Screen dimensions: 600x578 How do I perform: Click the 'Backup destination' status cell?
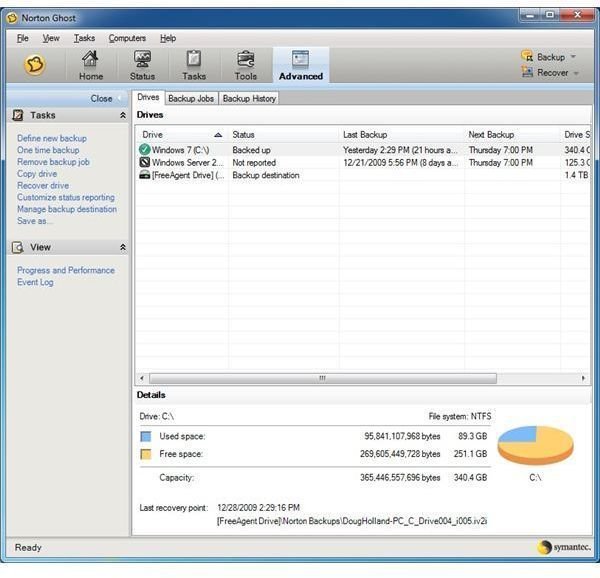click(x=266, y=175)
